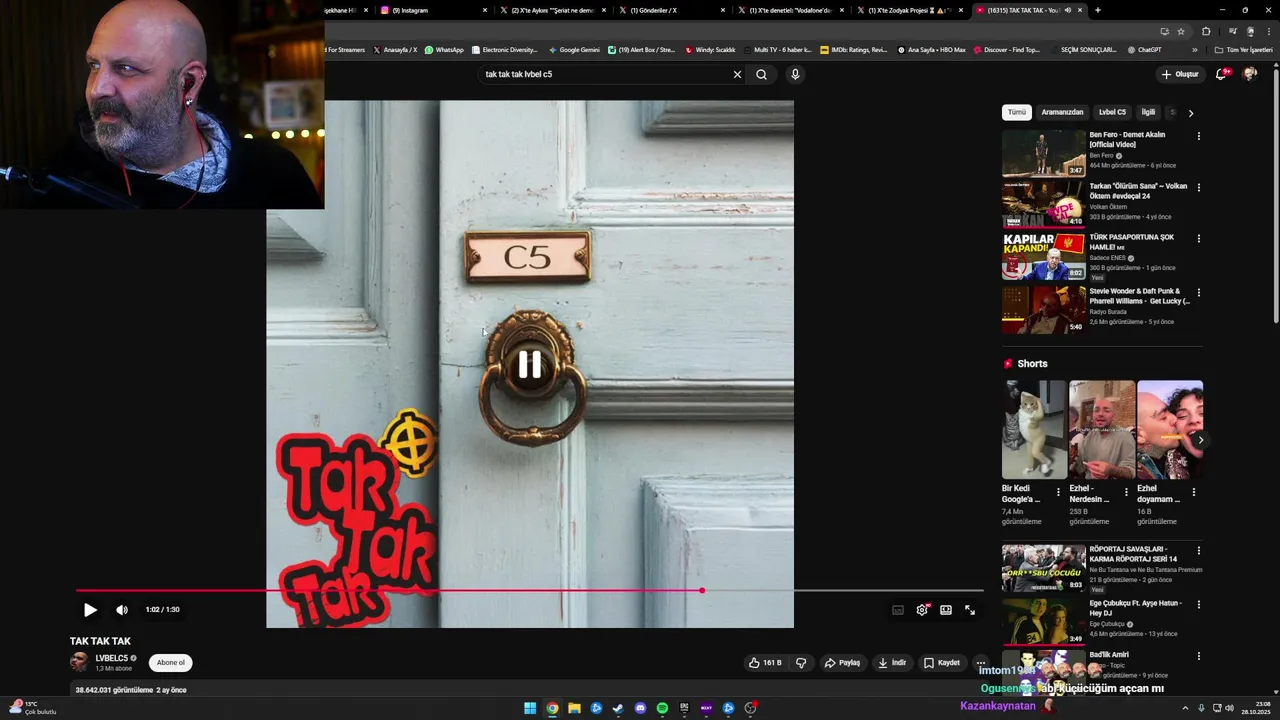Screen dimensions: 1280x720
Task: Open the video settings gear
Action: point(922,610)
